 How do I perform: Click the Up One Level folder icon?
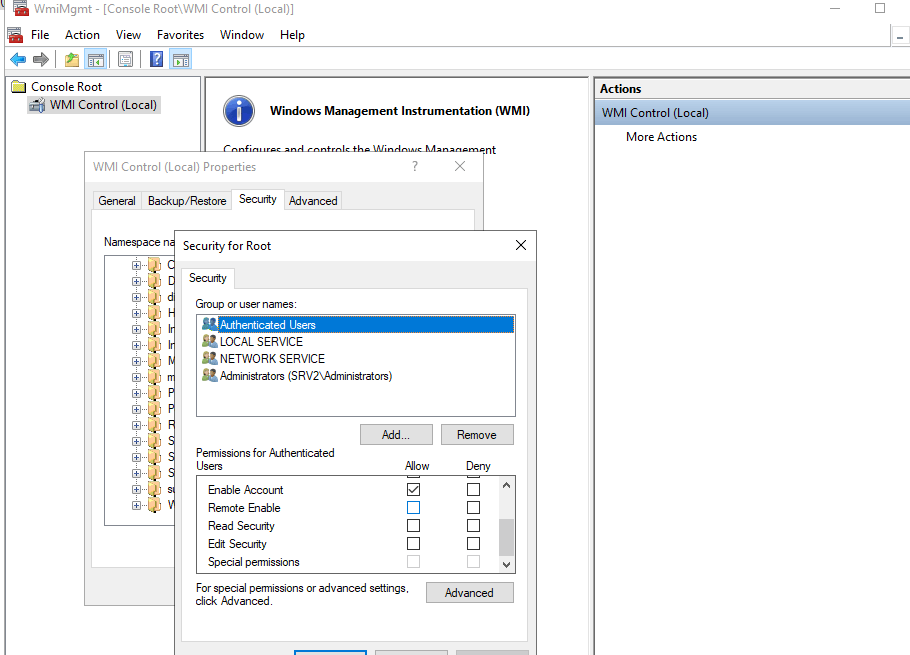click(72, 59)
